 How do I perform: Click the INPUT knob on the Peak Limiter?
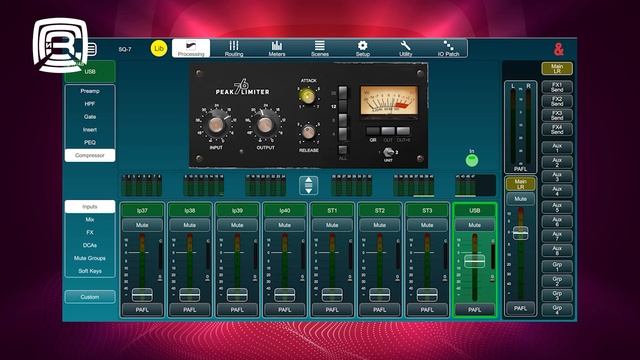(x=216, y=125)
